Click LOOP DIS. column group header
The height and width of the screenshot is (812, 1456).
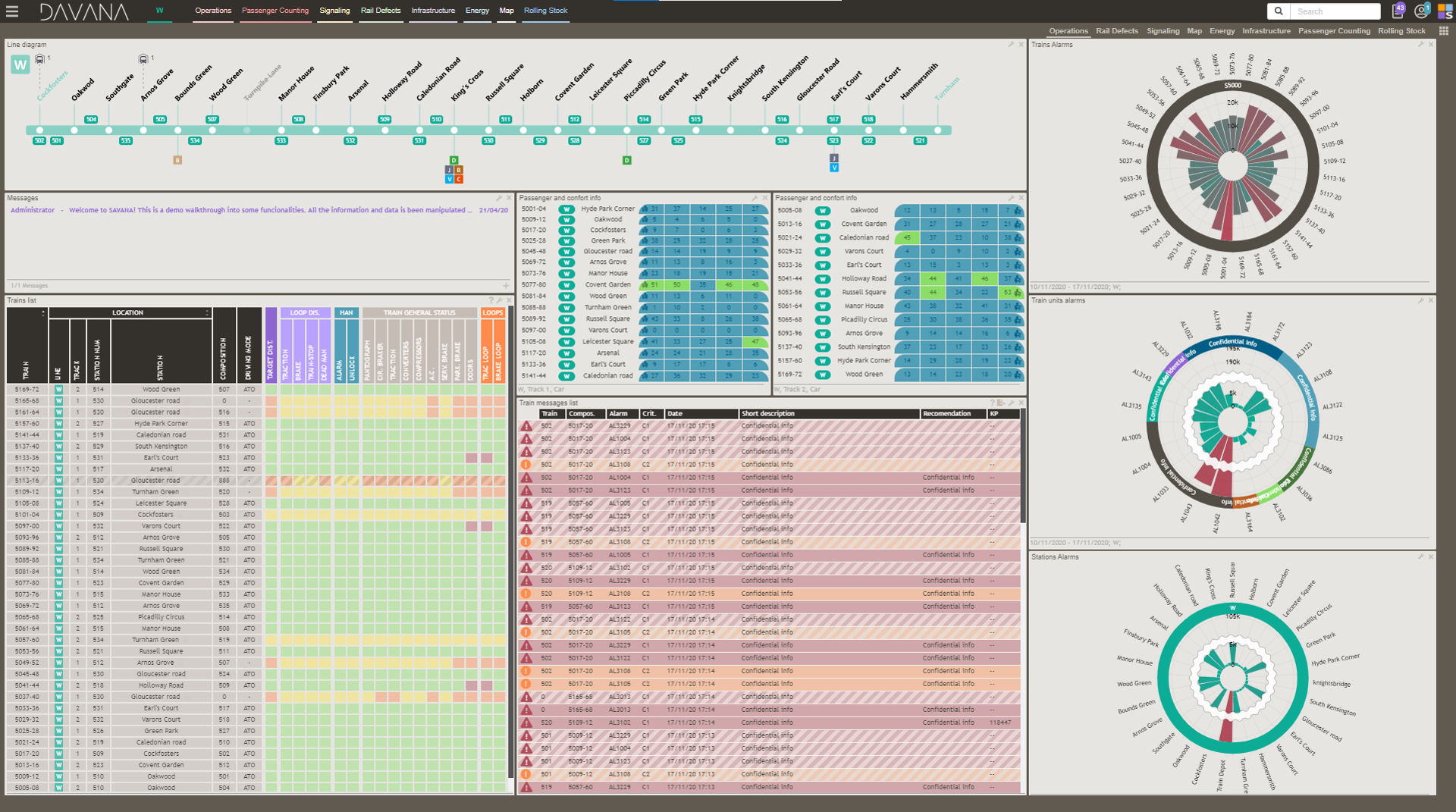tap(305, 312)
